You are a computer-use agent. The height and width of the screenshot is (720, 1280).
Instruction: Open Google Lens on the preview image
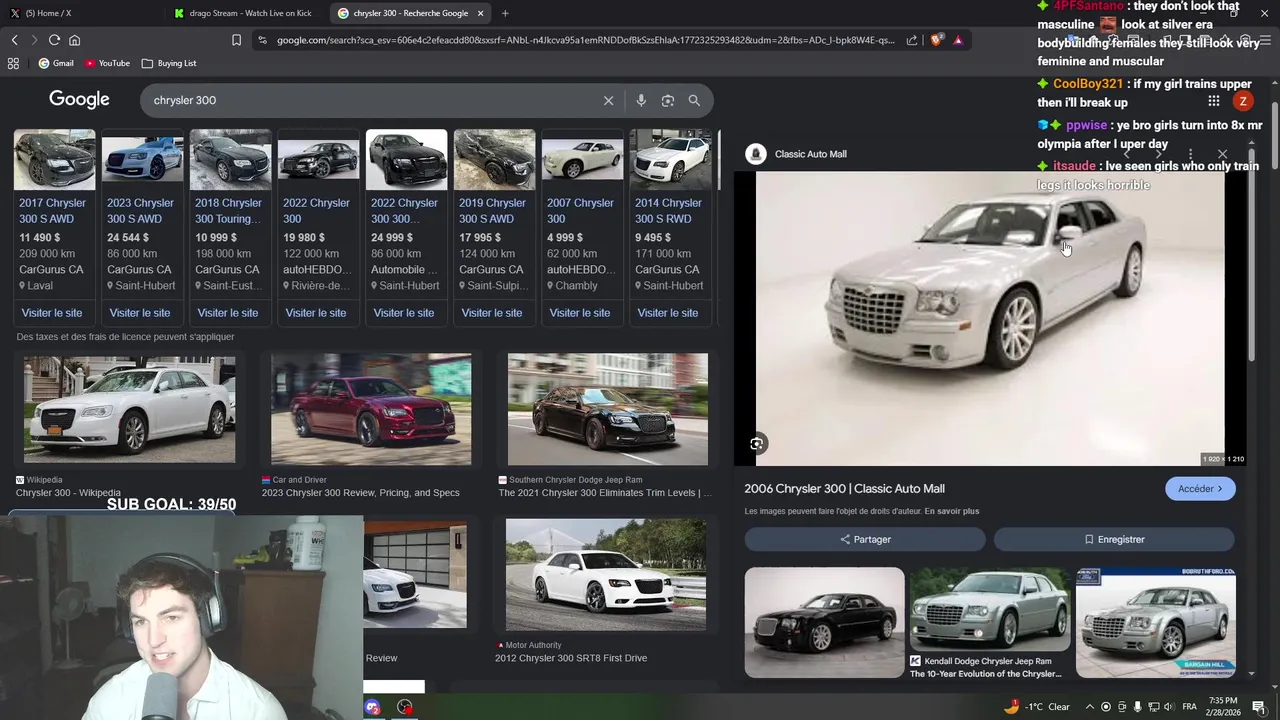[757, 443]
